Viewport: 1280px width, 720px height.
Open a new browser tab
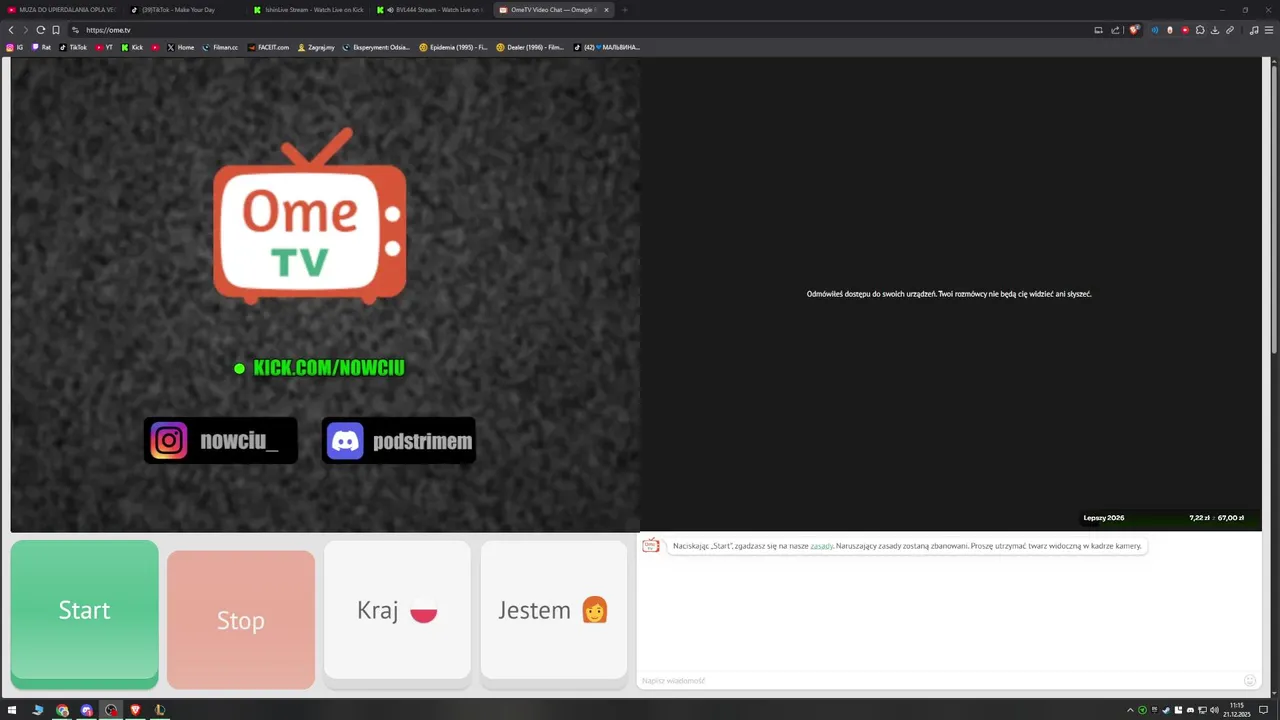click(625, 10)
